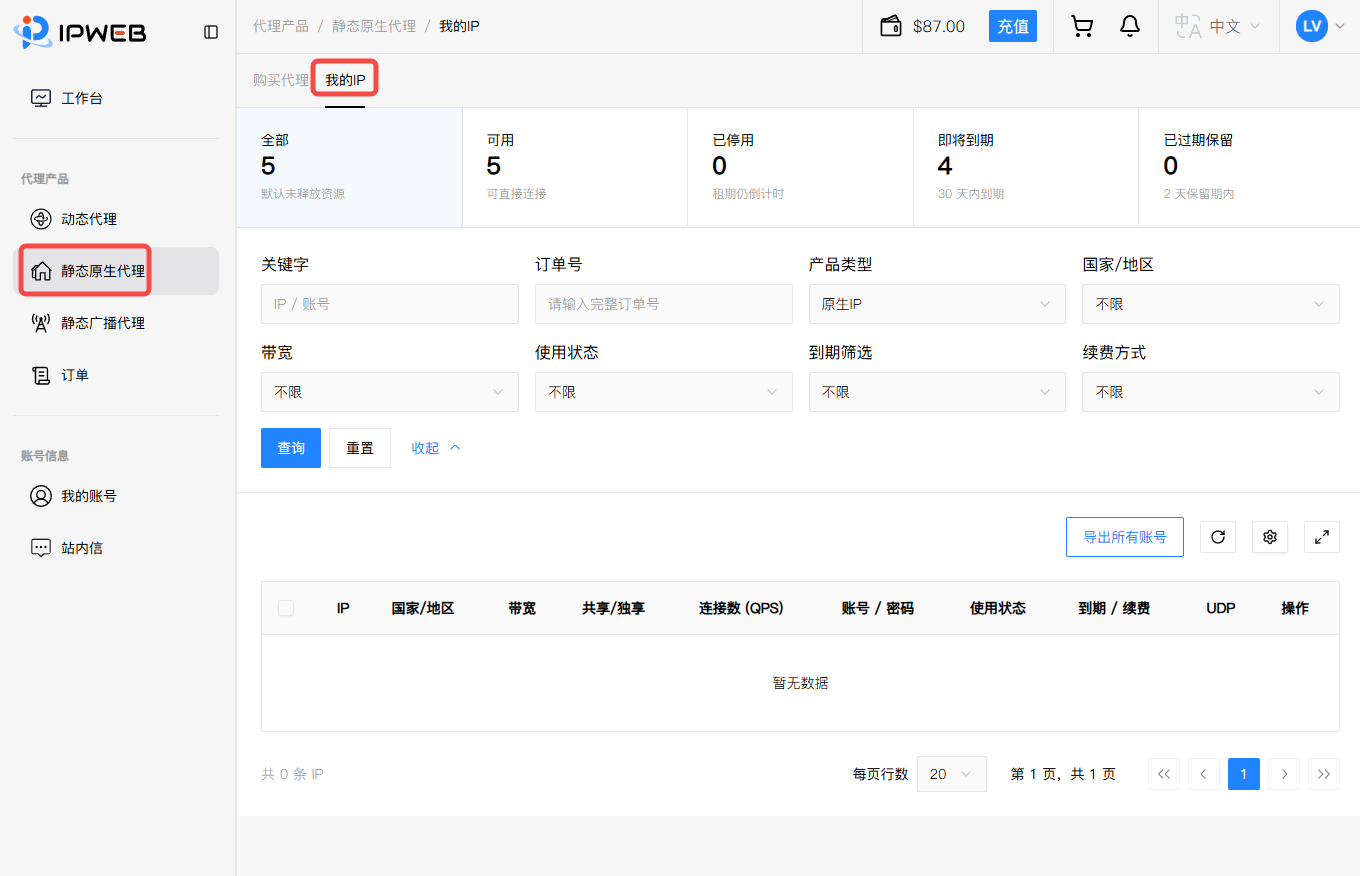Click the 动态代理 globe icon

click(x=41, y=219)
